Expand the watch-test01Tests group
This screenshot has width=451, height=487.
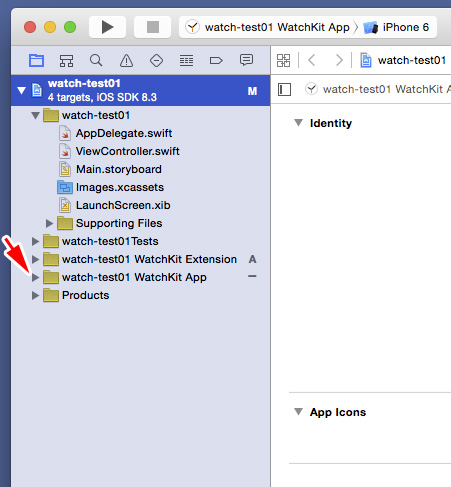pos(35,241)
